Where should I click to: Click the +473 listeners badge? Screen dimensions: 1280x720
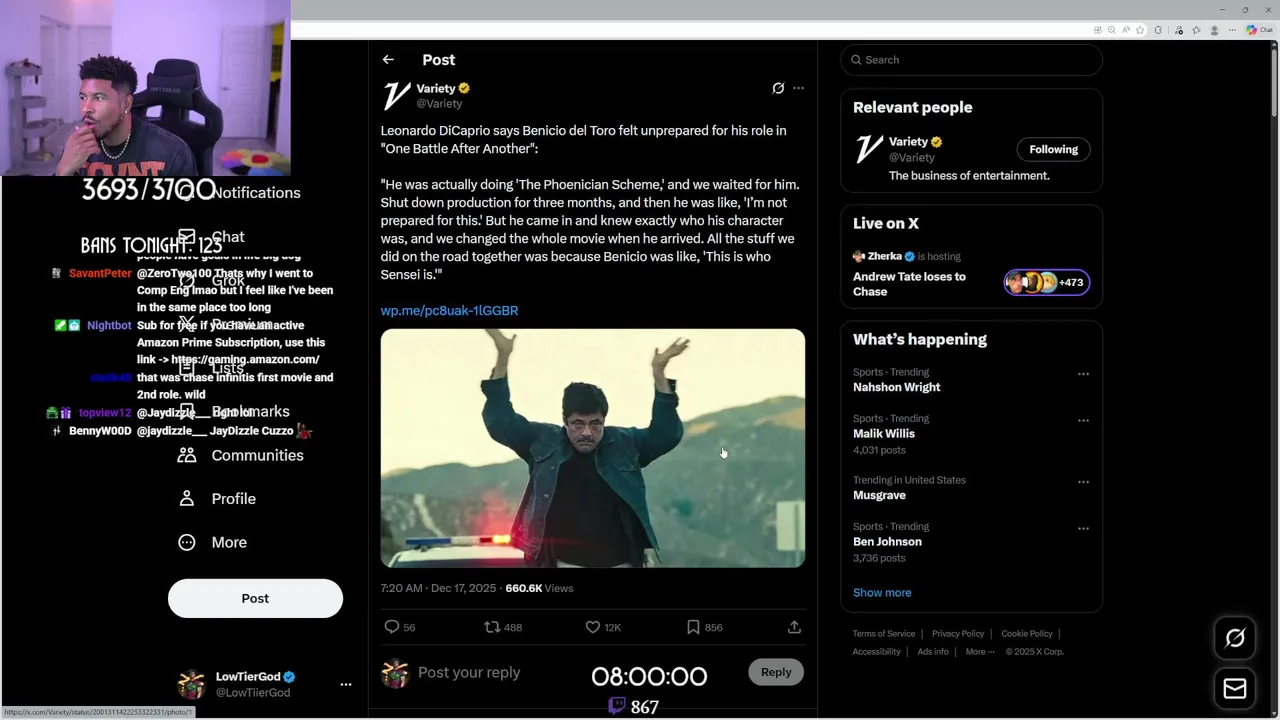tap(1047, 283)
